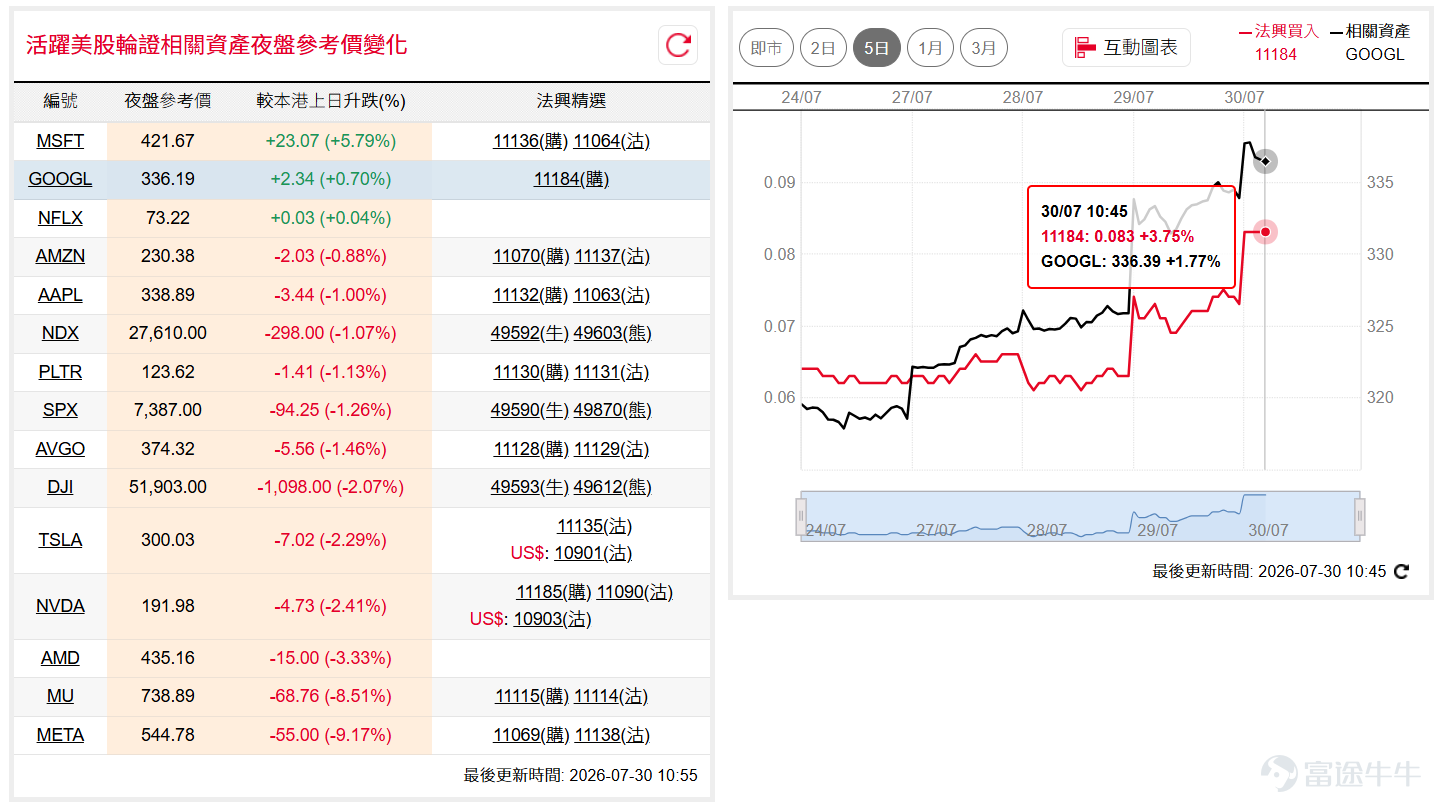Open the AVGO underlying link

click(60, 449)
